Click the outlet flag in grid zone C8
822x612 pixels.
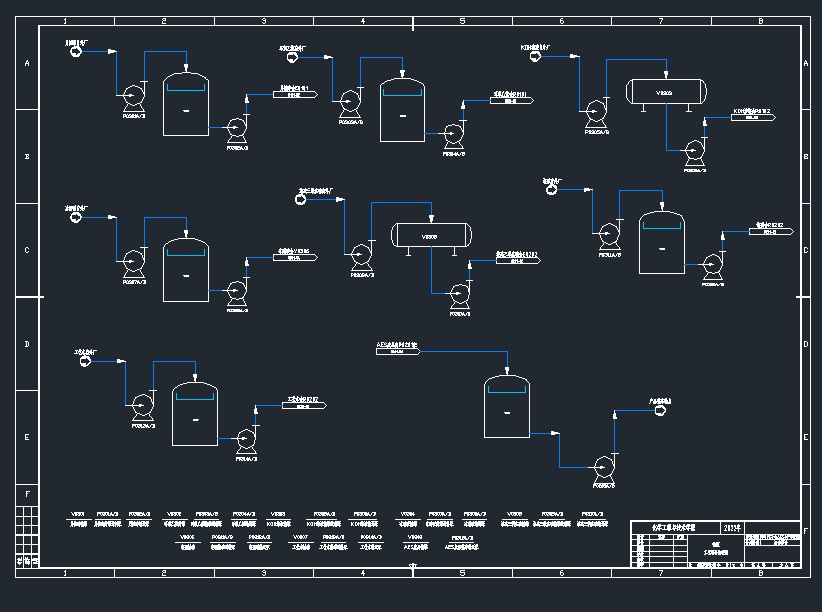tap(771, 231)
